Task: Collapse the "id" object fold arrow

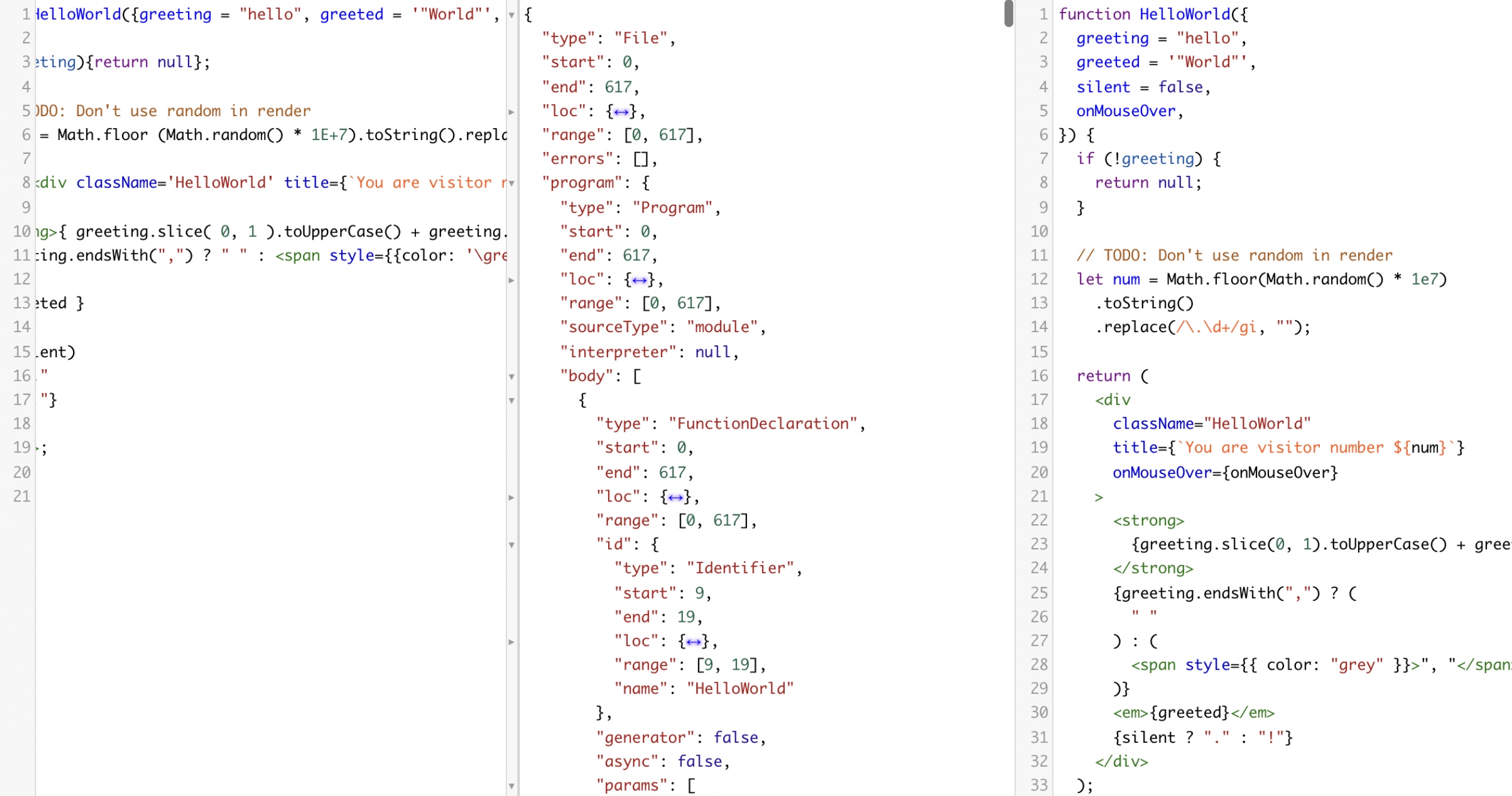Action: 511,545
